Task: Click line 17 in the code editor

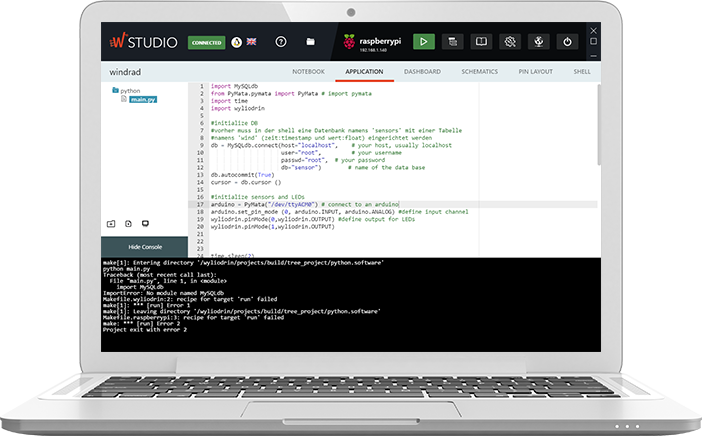Action: coord(300,203)
